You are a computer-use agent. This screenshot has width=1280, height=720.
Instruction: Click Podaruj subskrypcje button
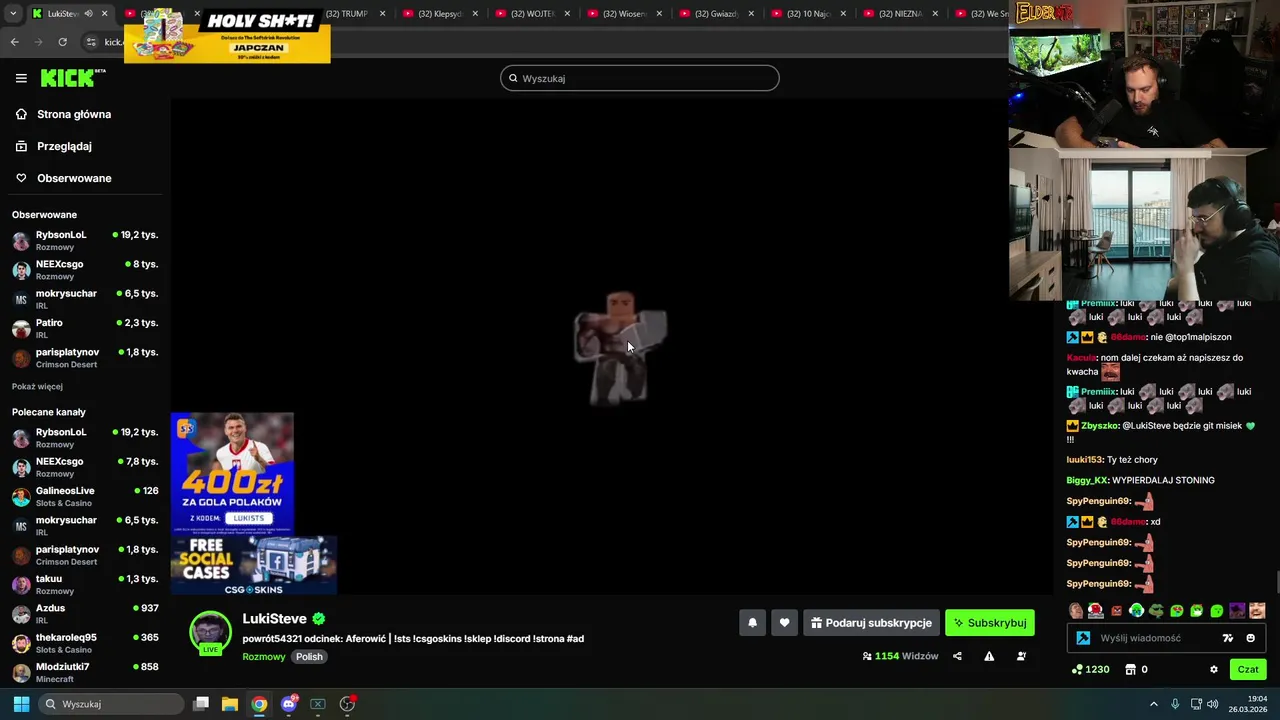(x=871, y=623)
